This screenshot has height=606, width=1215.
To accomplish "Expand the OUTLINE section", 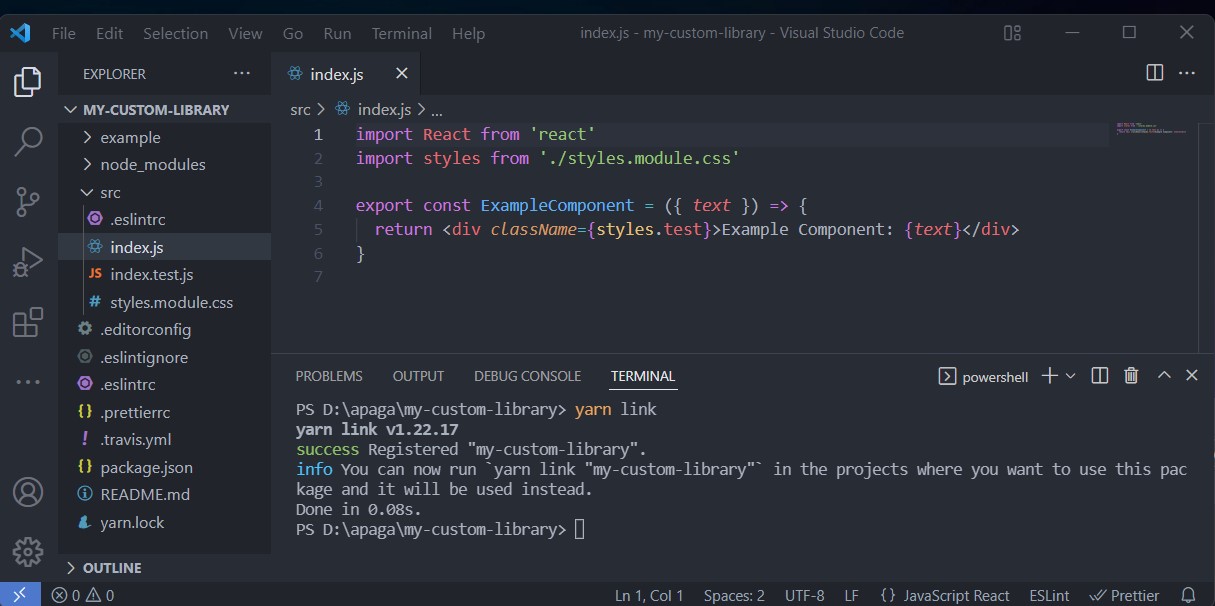I will click(x=164, y=567).
